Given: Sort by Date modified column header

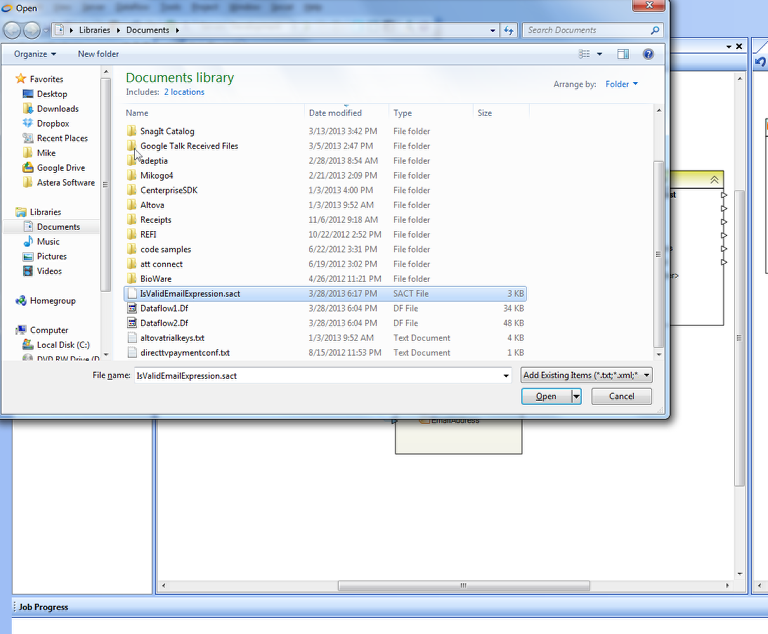Looking at the screenshot, I should [335, 113].
